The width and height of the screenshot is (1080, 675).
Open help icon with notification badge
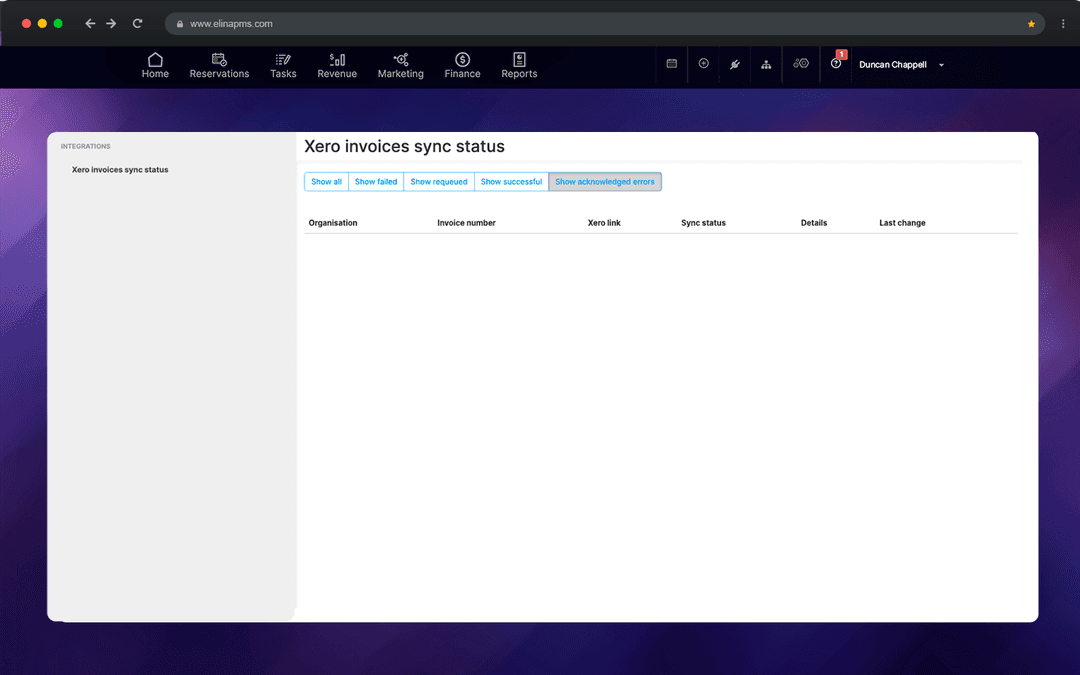836,63
